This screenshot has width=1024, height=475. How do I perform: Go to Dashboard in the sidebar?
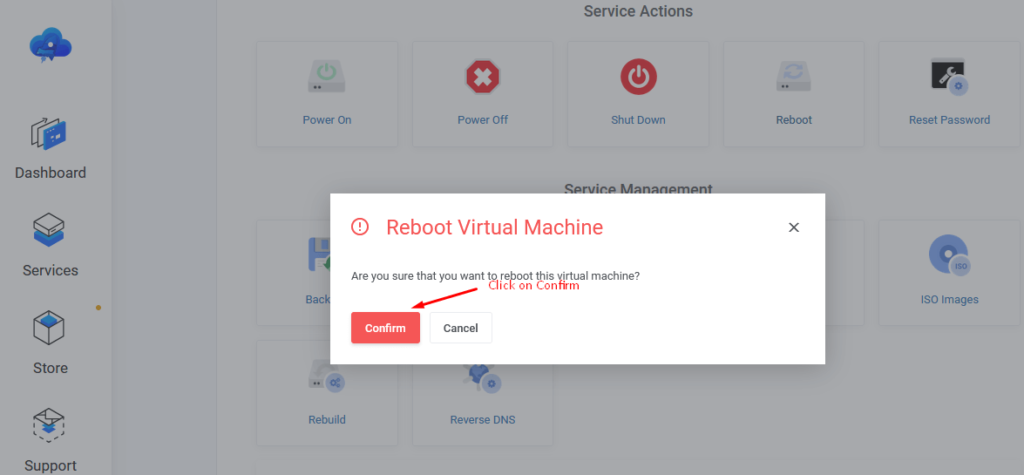coord(50,148)
